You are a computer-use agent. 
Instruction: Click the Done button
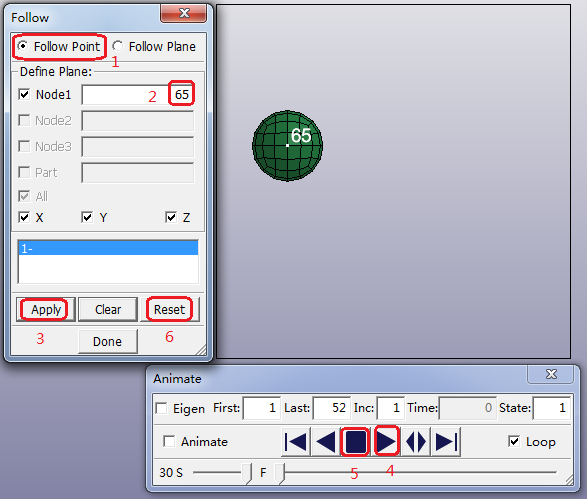point(108,341)
